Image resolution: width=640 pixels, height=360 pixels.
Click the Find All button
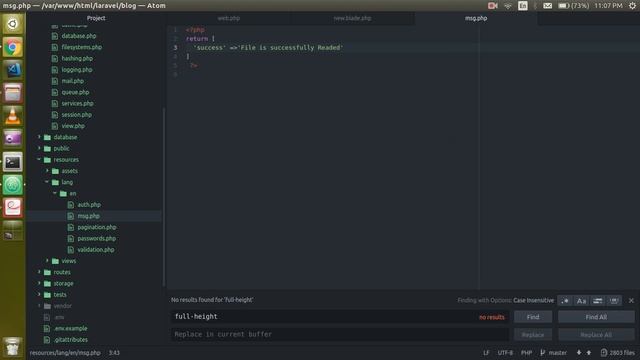(596, 317)
